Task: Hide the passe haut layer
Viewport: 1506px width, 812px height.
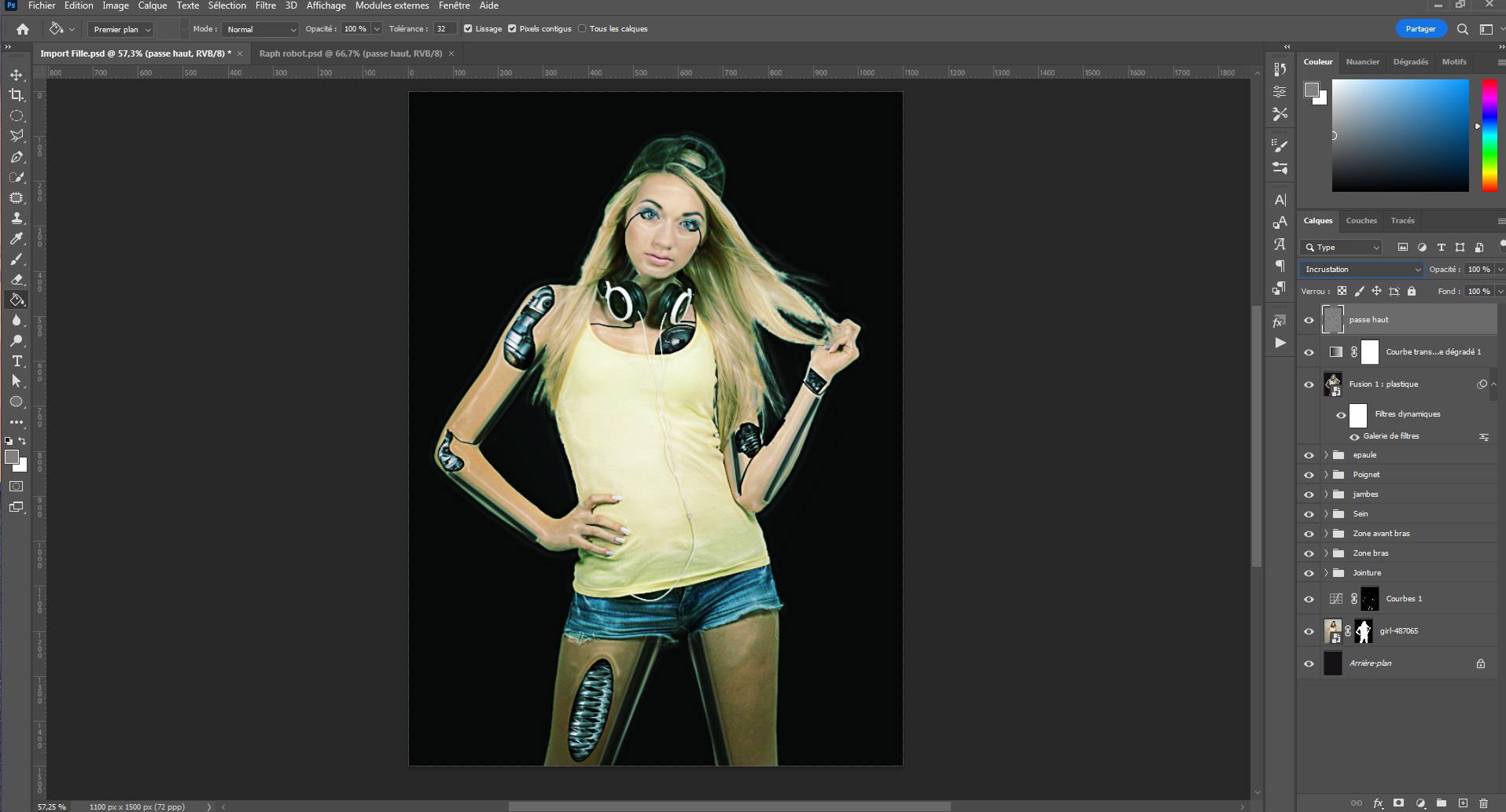Action: point(1309,320)
